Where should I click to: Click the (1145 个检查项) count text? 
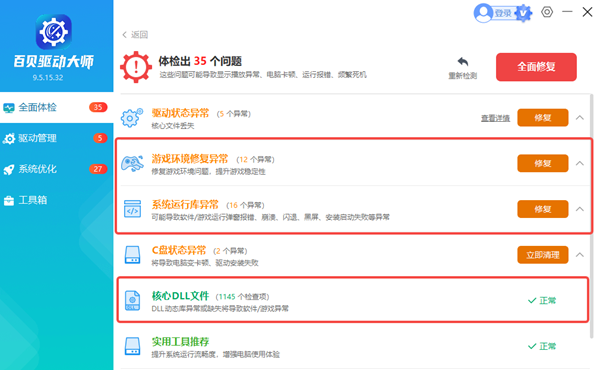(243, 297)
